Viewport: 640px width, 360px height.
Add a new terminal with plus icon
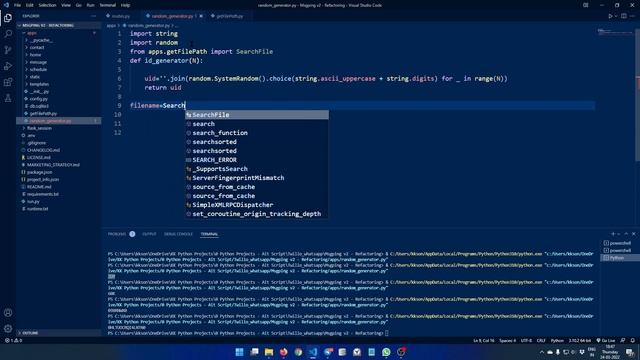pos(613,234)
